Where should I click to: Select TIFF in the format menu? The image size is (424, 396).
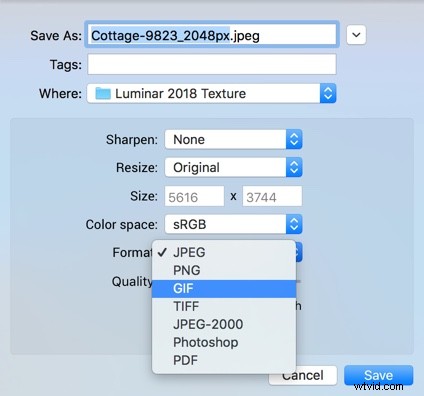pyautogui.click(x=224, y=306)
